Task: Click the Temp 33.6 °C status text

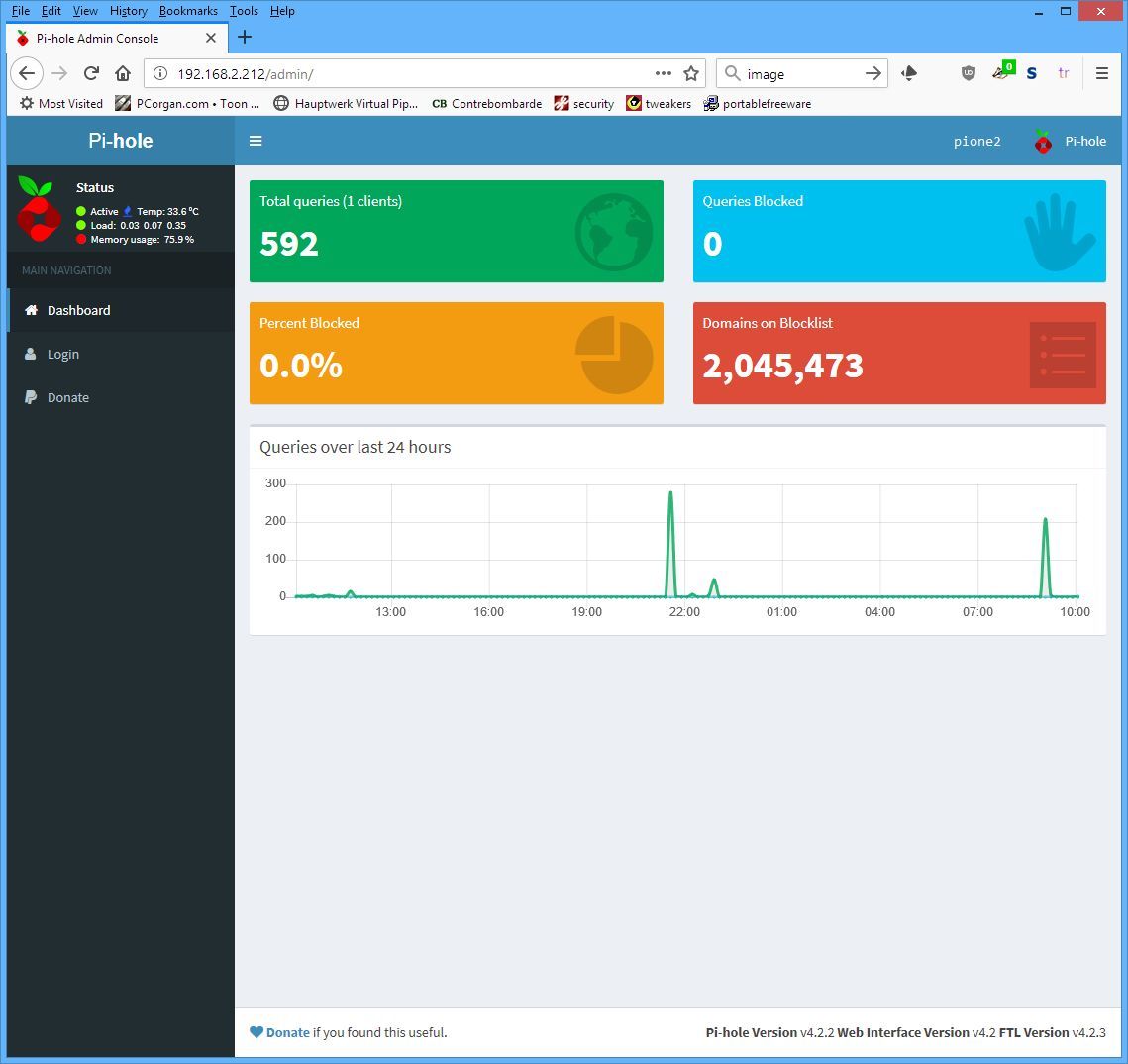Action: (167, 211)
